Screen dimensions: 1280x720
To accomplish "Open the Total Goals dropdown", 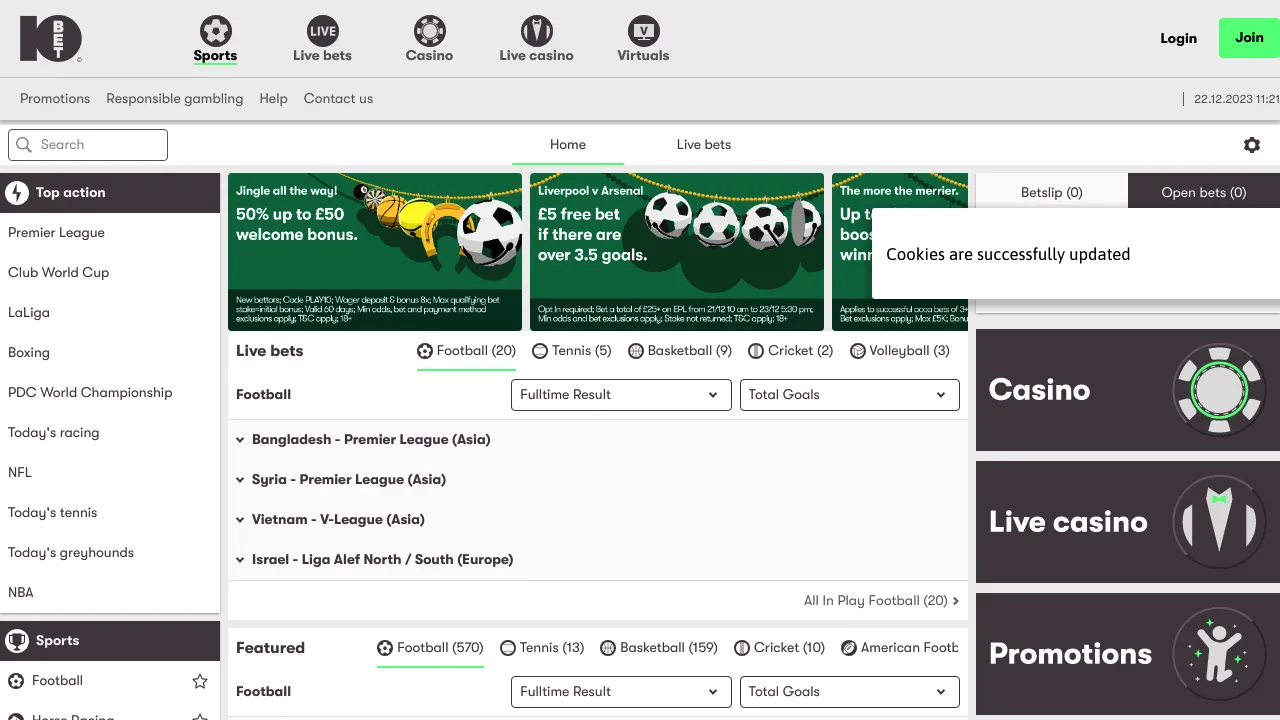I will point(849,394).
